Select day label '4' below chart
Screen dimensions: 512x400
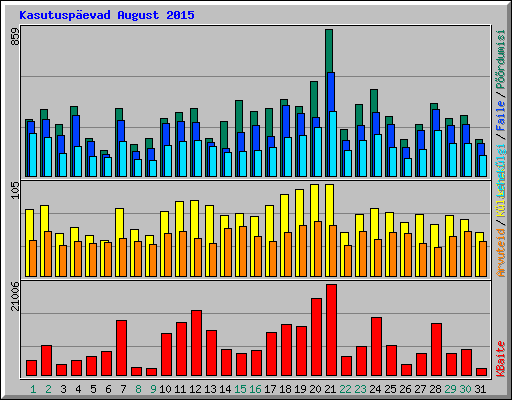(x=78, y=389)
